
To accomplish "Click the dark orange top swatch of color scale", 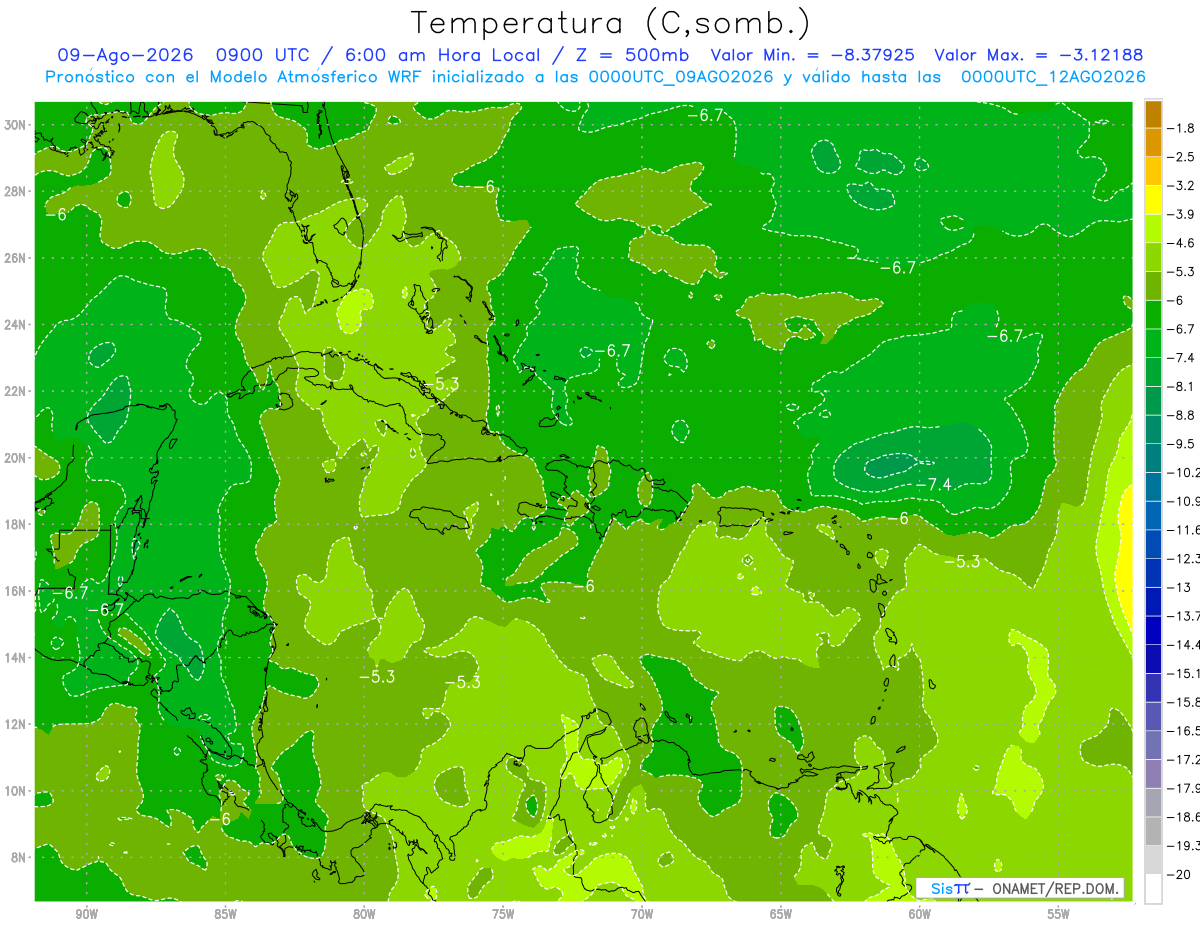I will point(1154,113).
